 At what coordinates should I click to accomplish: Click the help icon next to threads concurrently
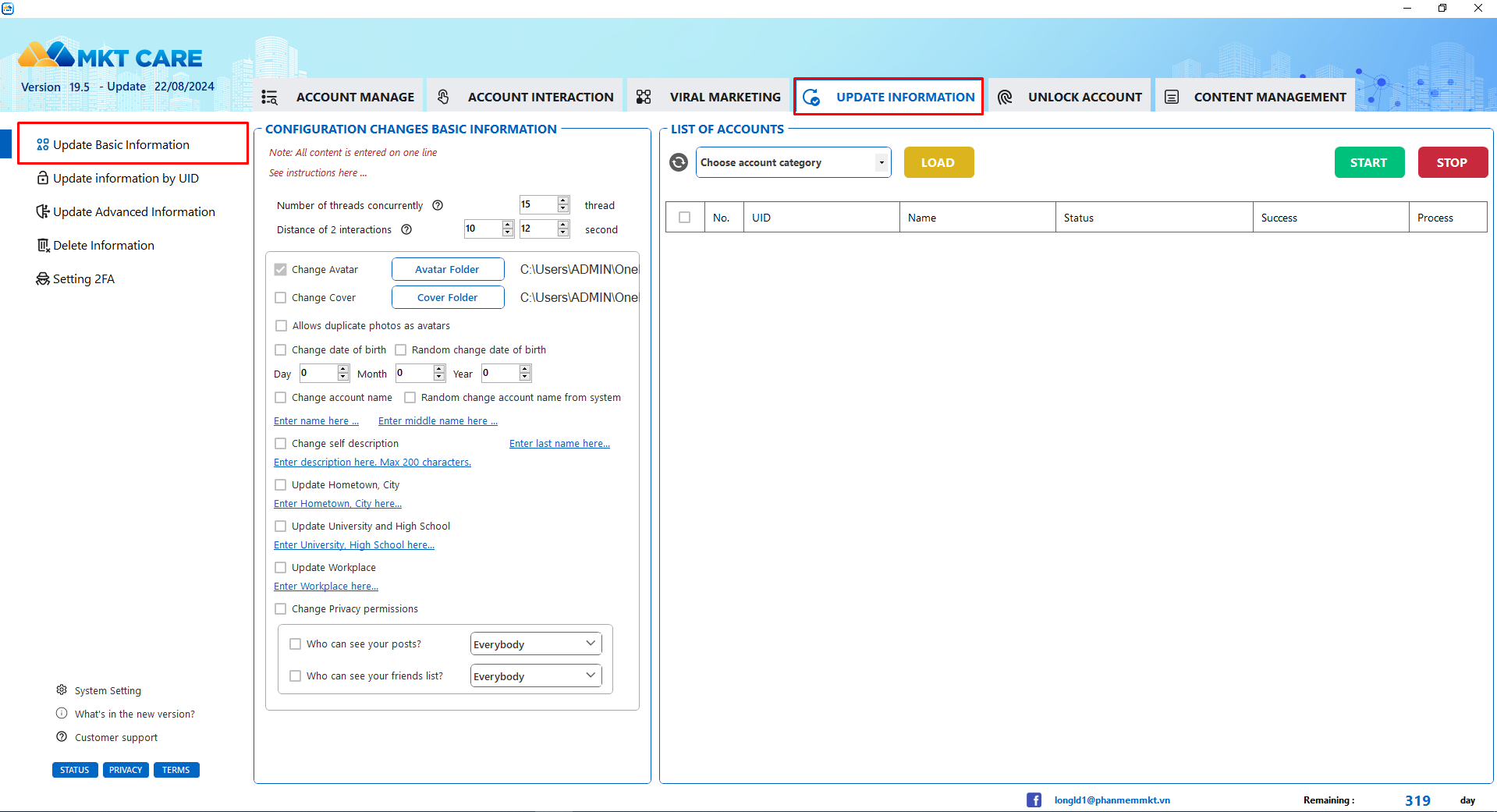pyautogui.click(x=438, y=205)
